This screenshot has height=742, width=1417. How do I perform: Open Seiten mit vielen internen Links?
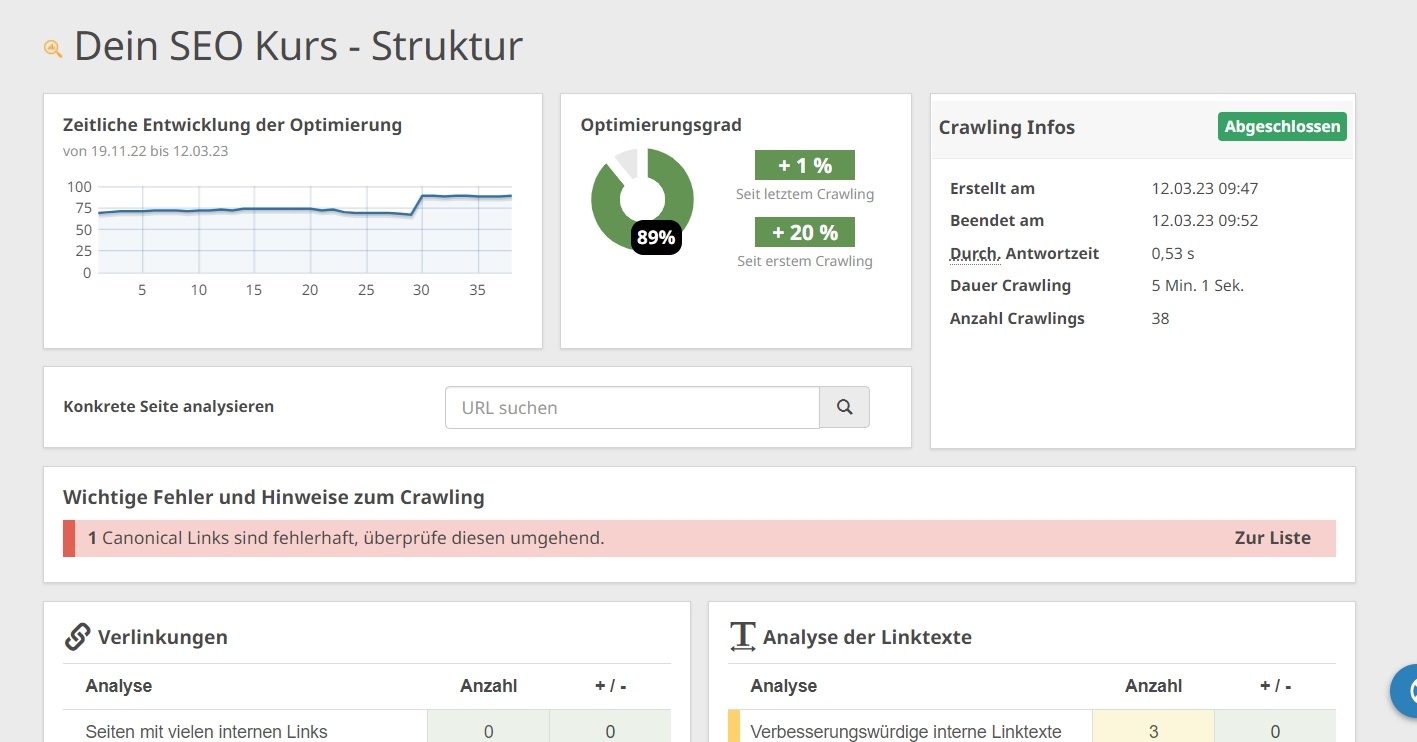click(207, 732)
